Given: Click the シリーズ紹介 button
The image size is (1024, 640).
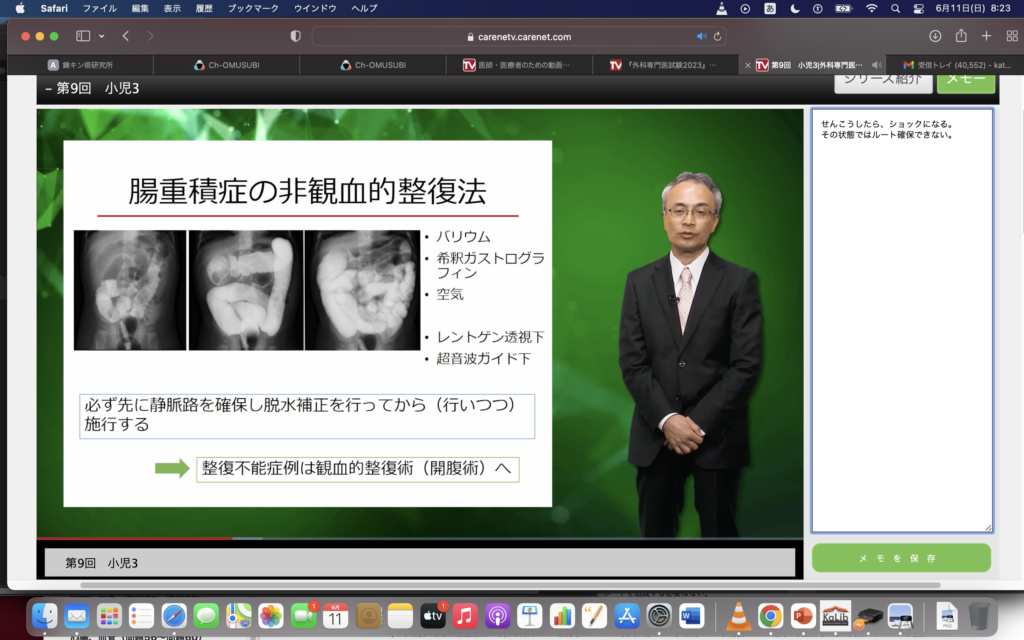Looking at the screenshot, I should point(877,79).
